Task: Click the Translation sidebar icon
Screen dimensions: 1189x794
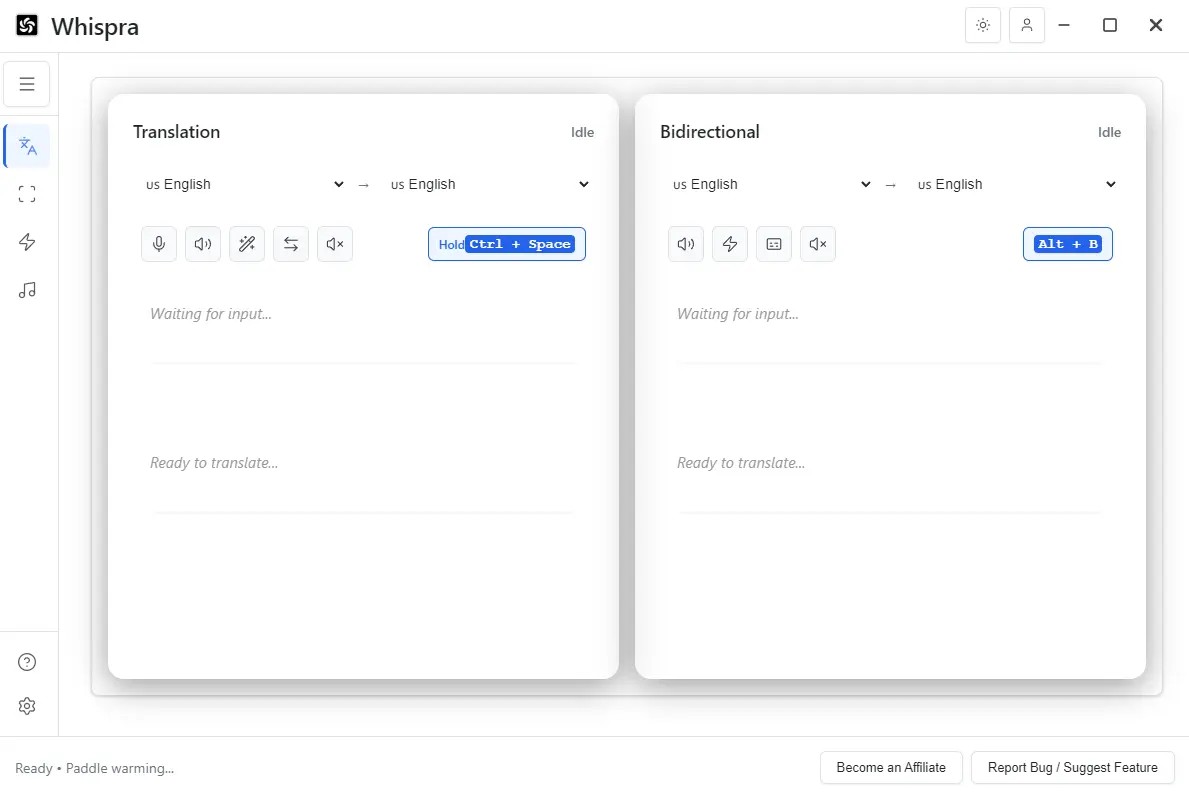Action: pyautogui.click(x=27, y=145)
